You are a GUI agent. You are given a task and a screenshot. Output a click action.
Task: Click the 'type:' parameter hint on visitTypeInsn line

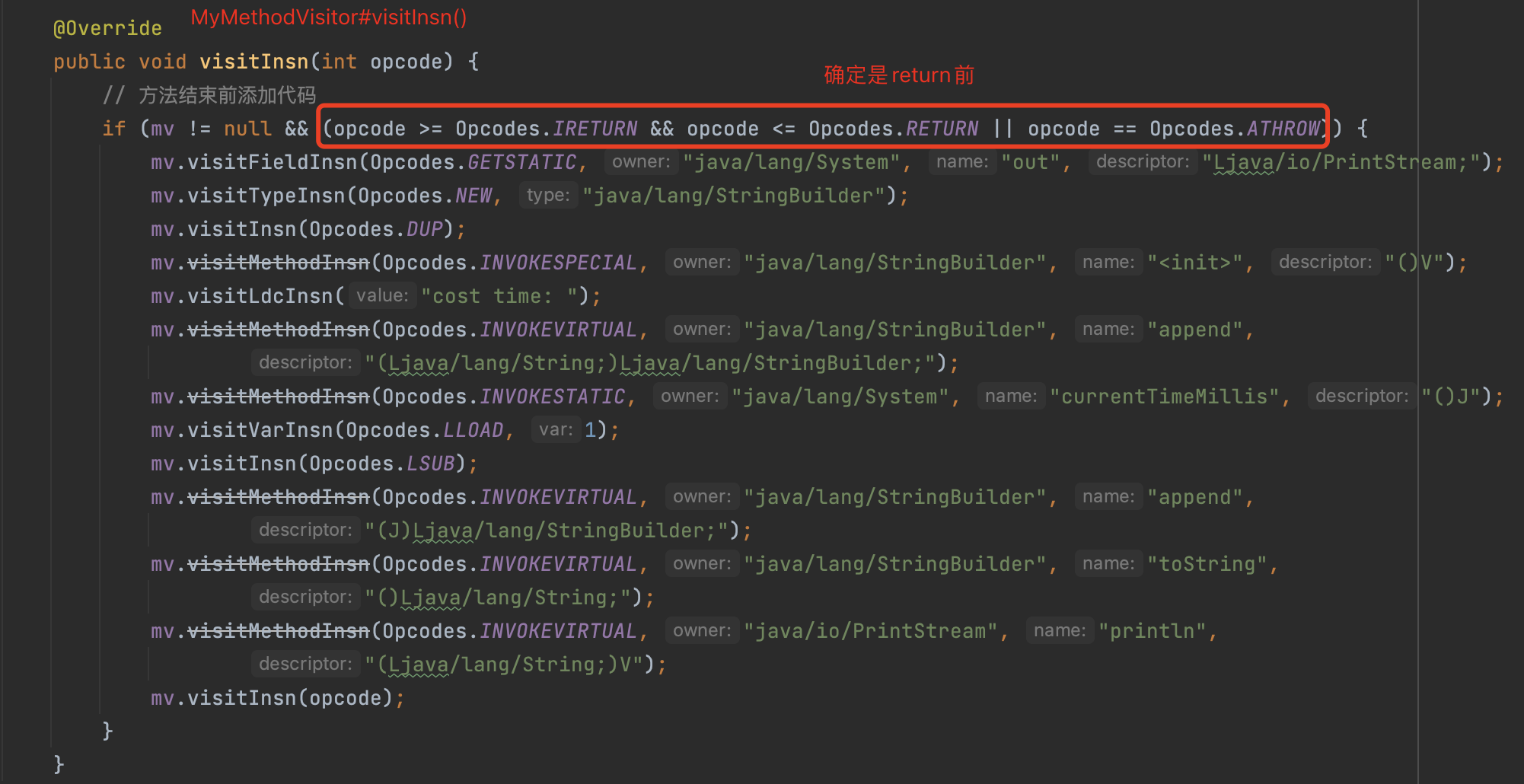point(548,196)
